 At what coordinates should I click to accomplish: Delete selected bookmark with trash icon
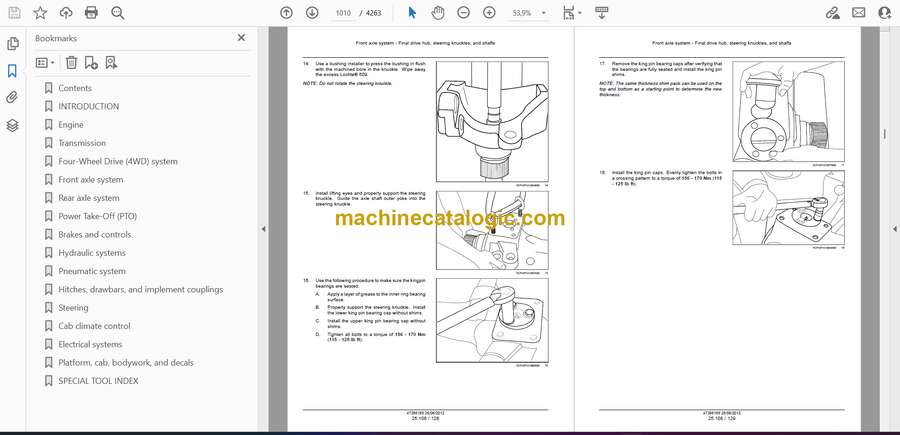(x=71, y=63)
